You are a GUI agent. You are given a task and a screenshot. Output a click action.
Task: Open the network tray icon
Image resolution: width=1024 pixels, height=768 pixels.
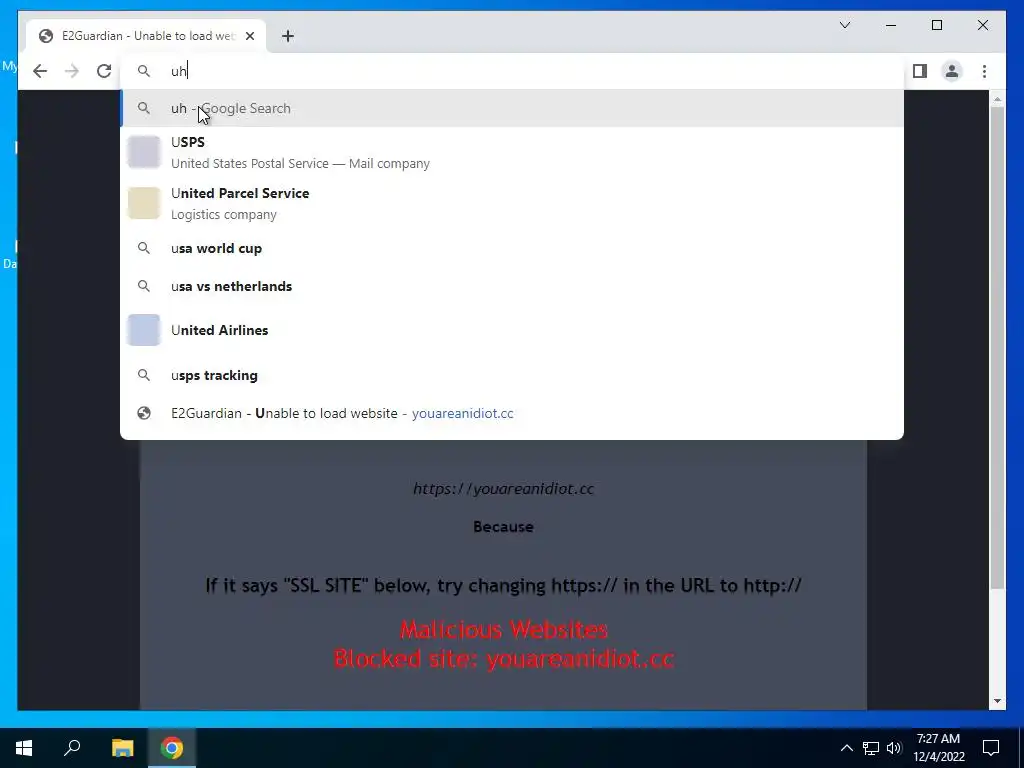(x=871, y=748)
